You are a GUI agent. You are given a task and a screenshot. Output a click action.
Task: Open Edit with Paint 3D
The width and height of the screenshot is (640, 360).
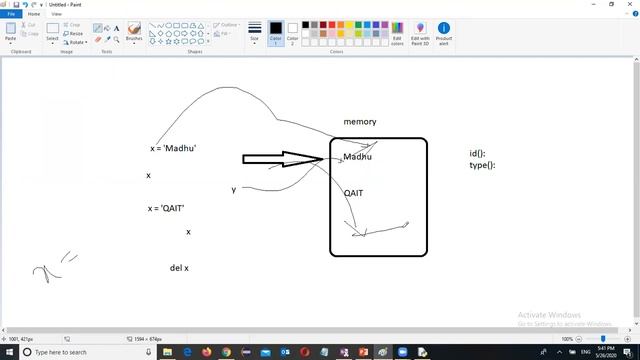(420, 33)
